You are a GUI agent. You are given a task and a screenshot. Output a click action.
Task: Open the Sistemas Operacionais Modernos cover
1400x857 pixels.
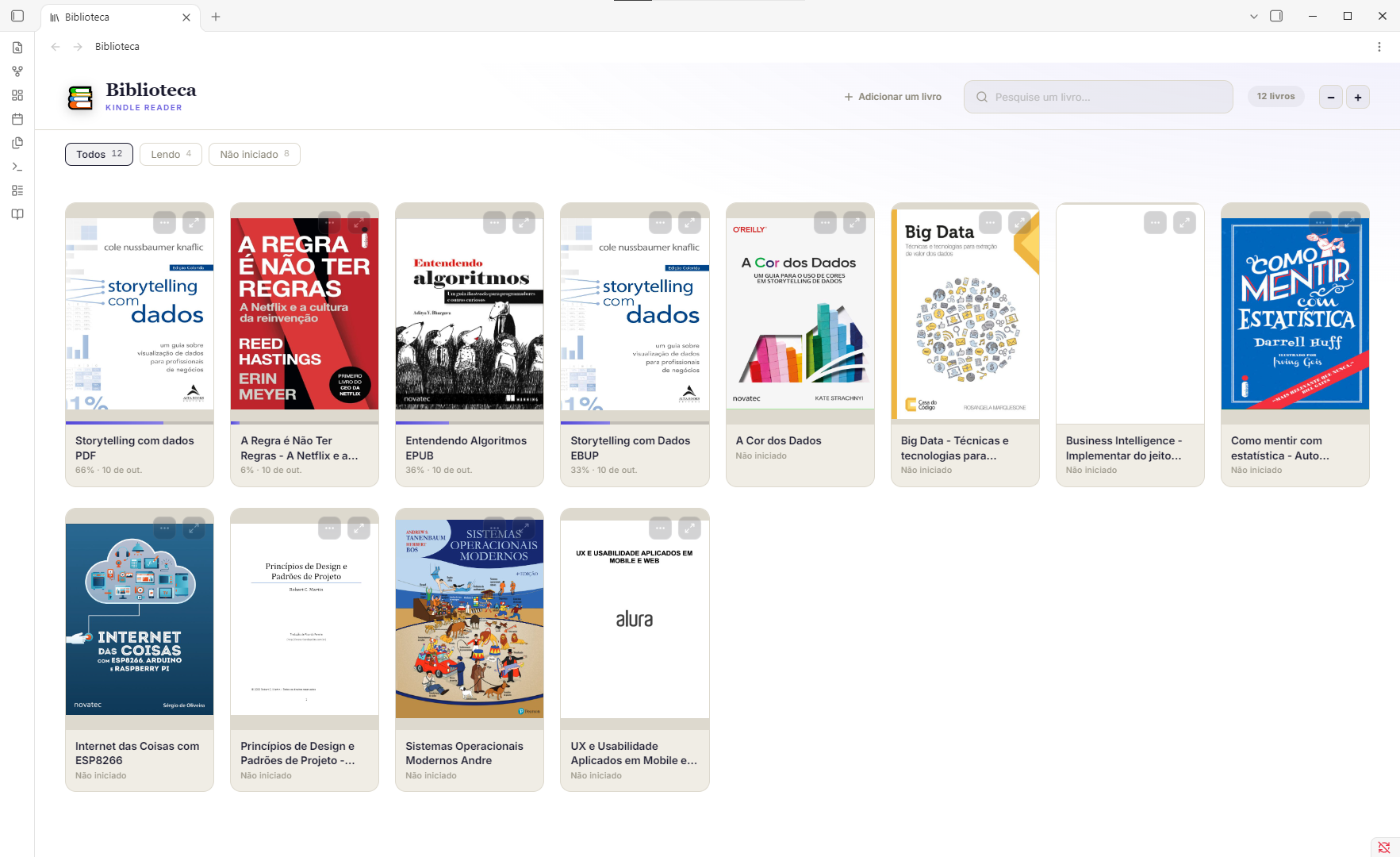[x=470, y=619]
